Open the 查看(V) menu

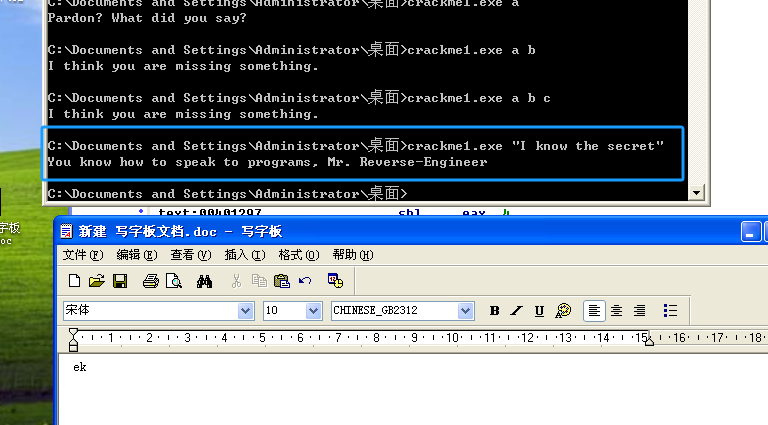tap(191, 255)
